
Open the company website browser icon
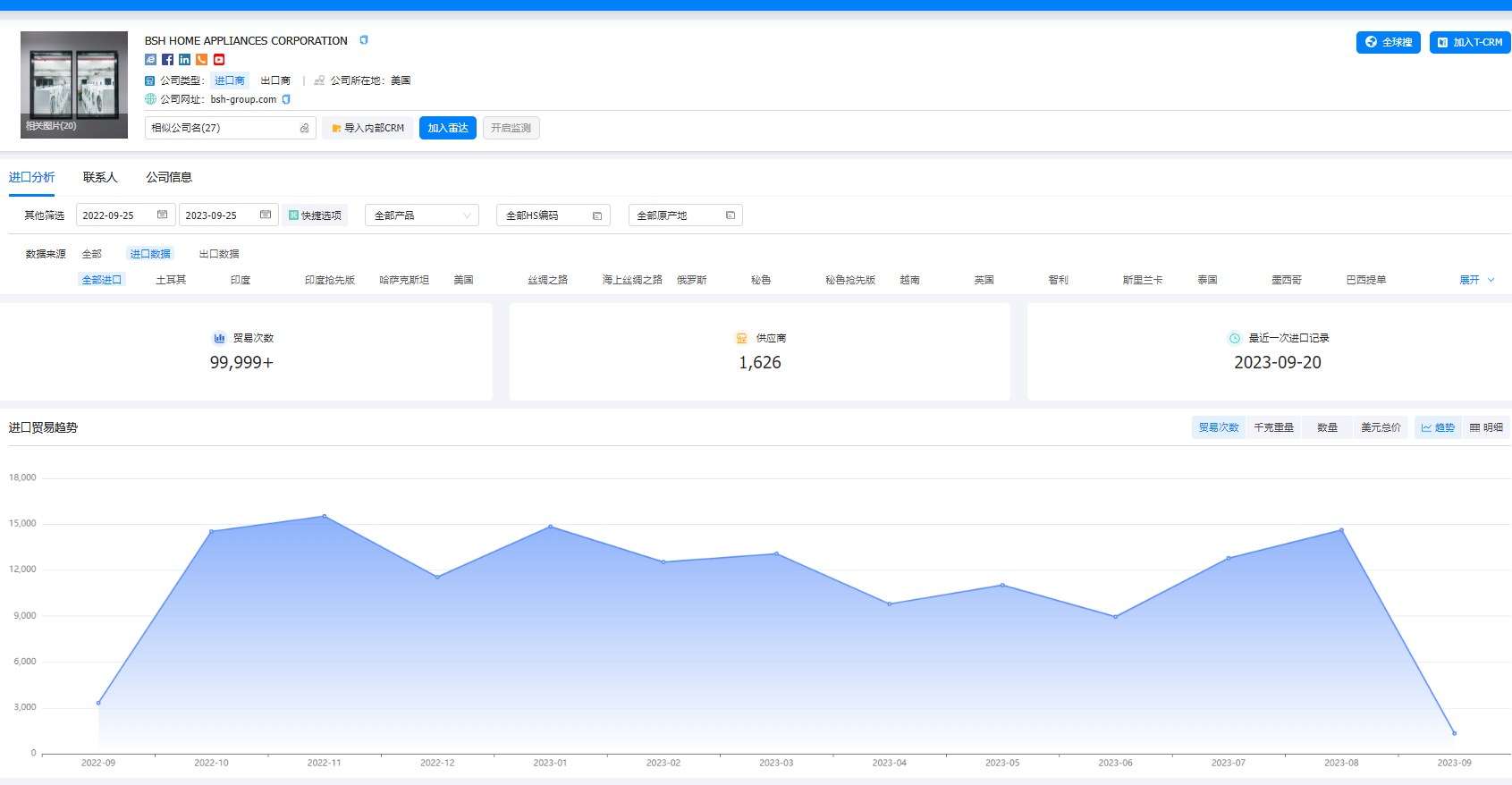pos(150,60)
